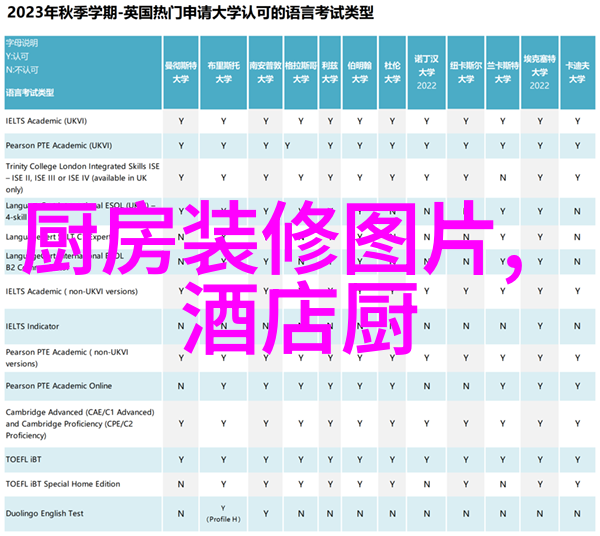Select the 兰卡斯特大学 column header
600x536 pixels.
(x=502, y=72)
